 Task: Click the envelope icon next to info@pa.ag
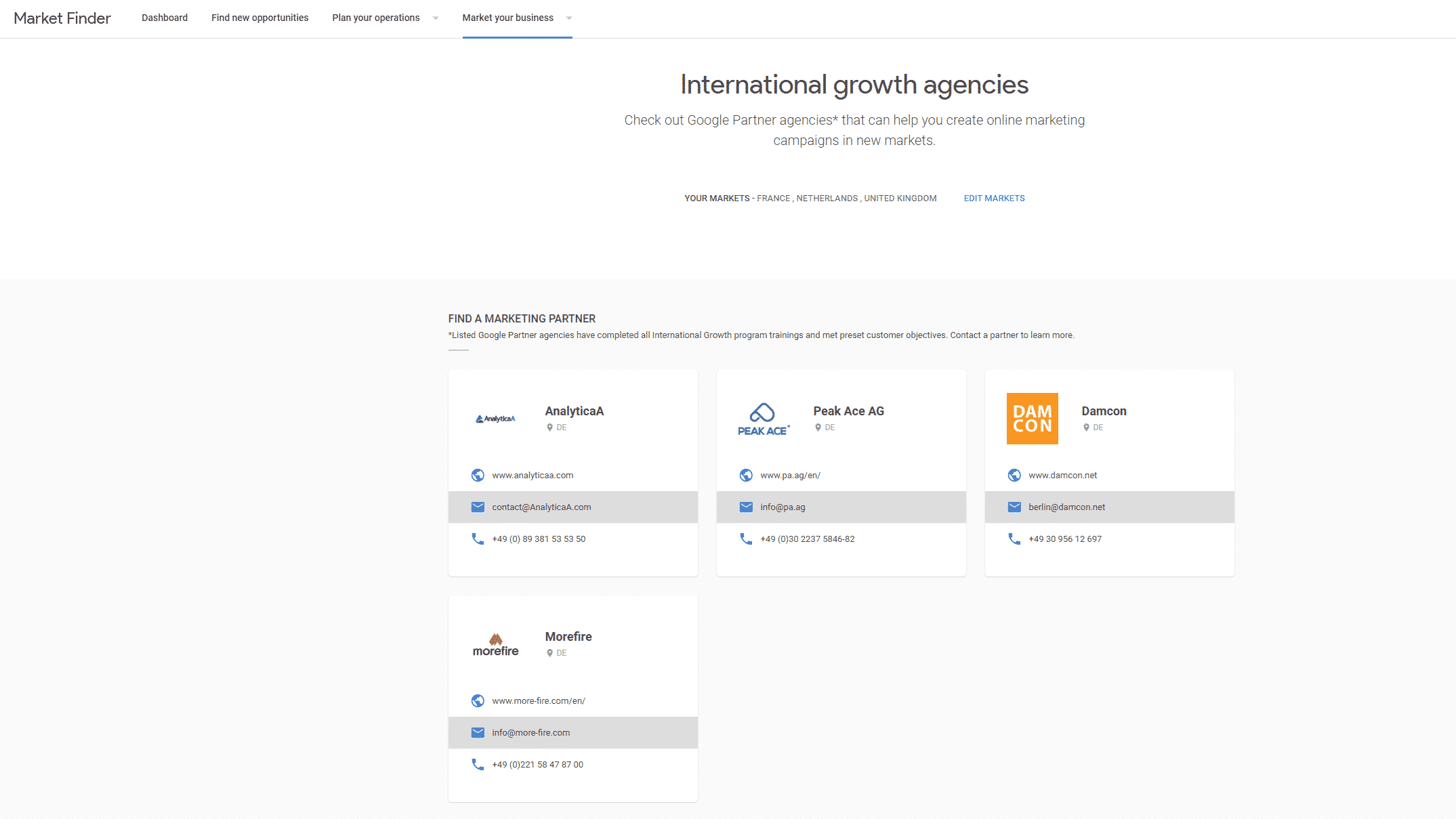pos(746,507)
